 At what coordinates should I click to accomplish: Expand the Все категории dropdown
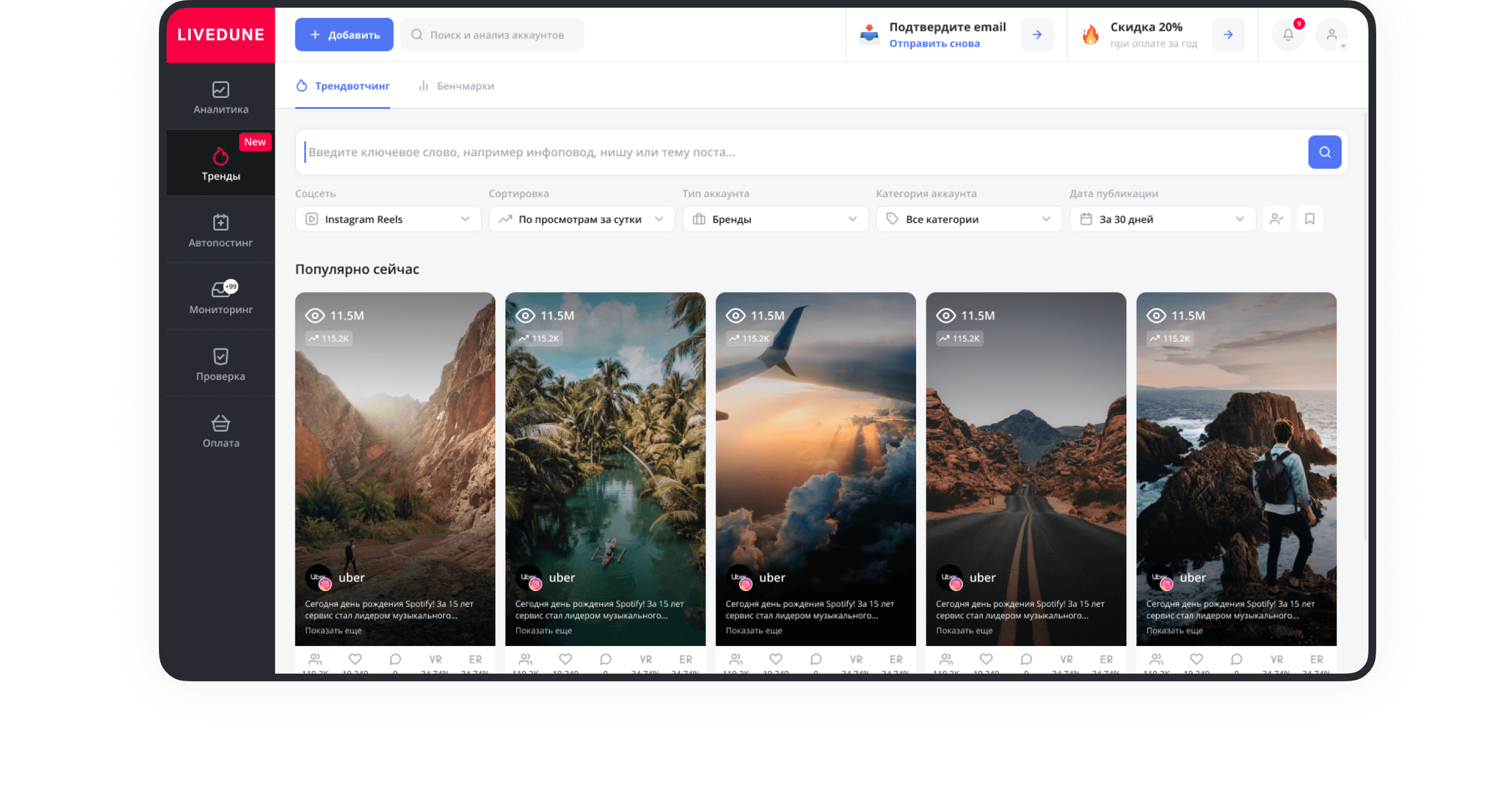(968, 219)
